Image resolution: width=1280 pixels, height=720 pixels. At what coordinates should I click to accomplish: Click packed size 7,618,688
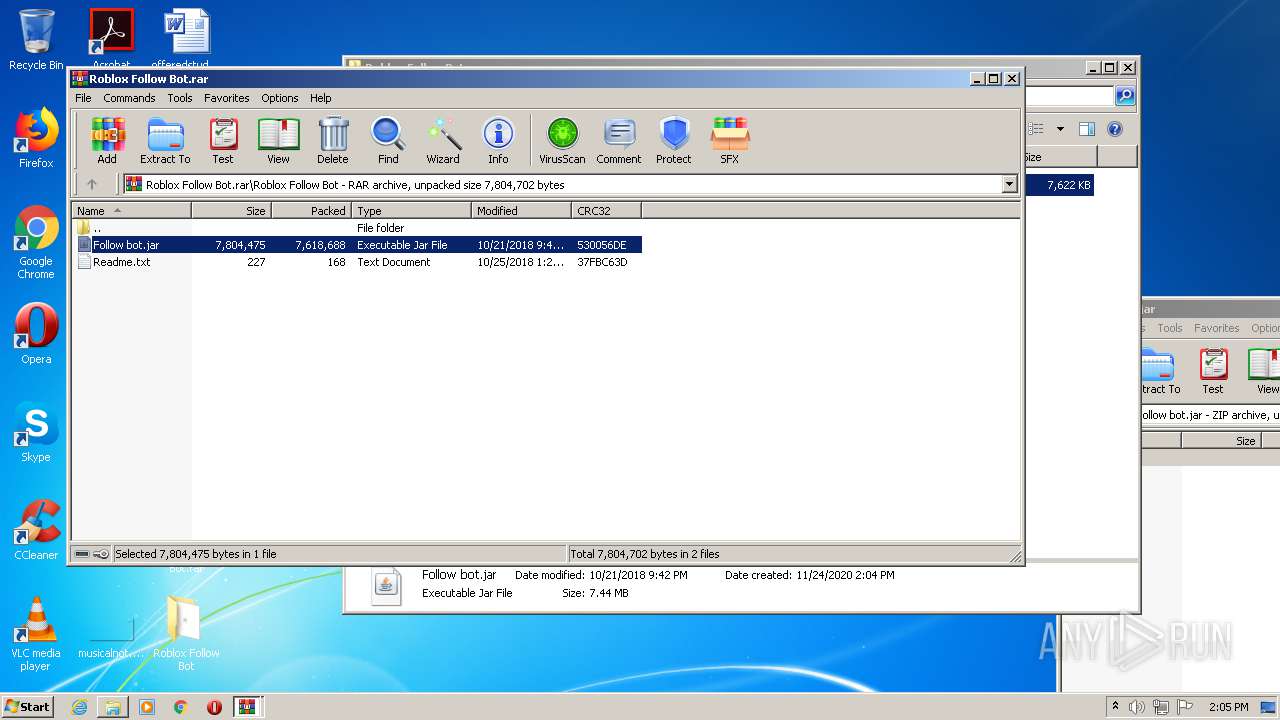click(320, 245)
